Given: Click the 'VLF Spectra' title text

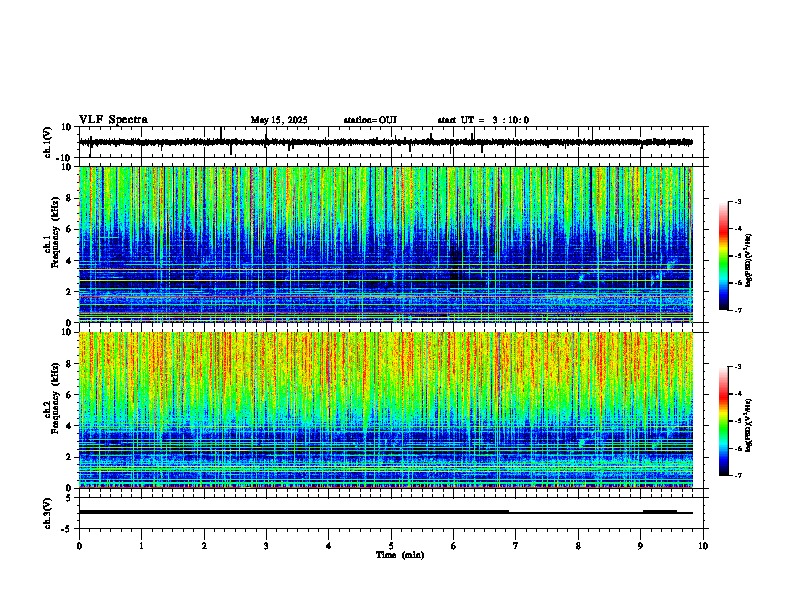Looking at the screenshot, I should click(113, 120).
